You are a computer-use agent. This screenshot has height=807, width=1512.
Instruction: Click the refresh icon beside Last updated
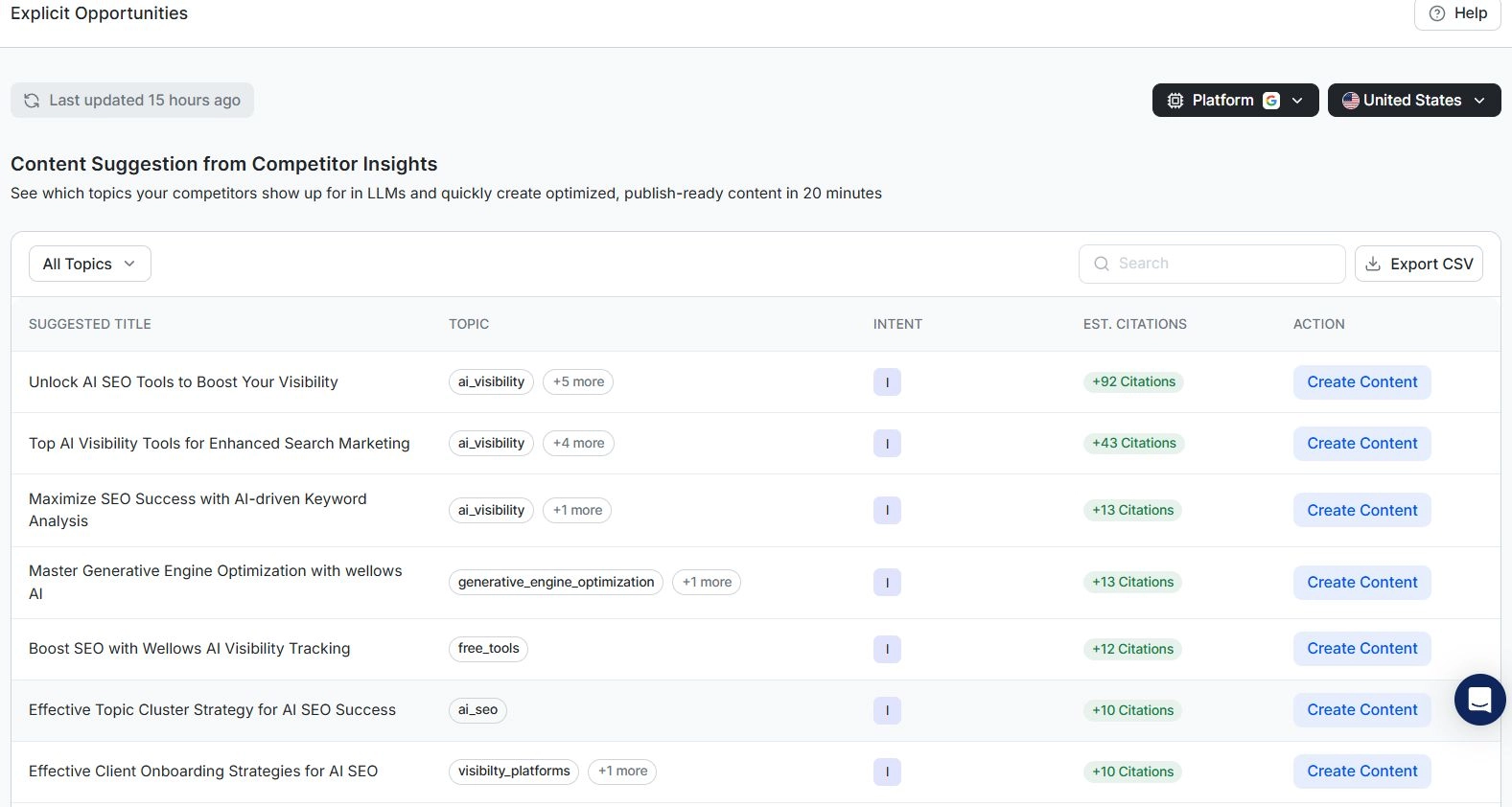[32, 101]
